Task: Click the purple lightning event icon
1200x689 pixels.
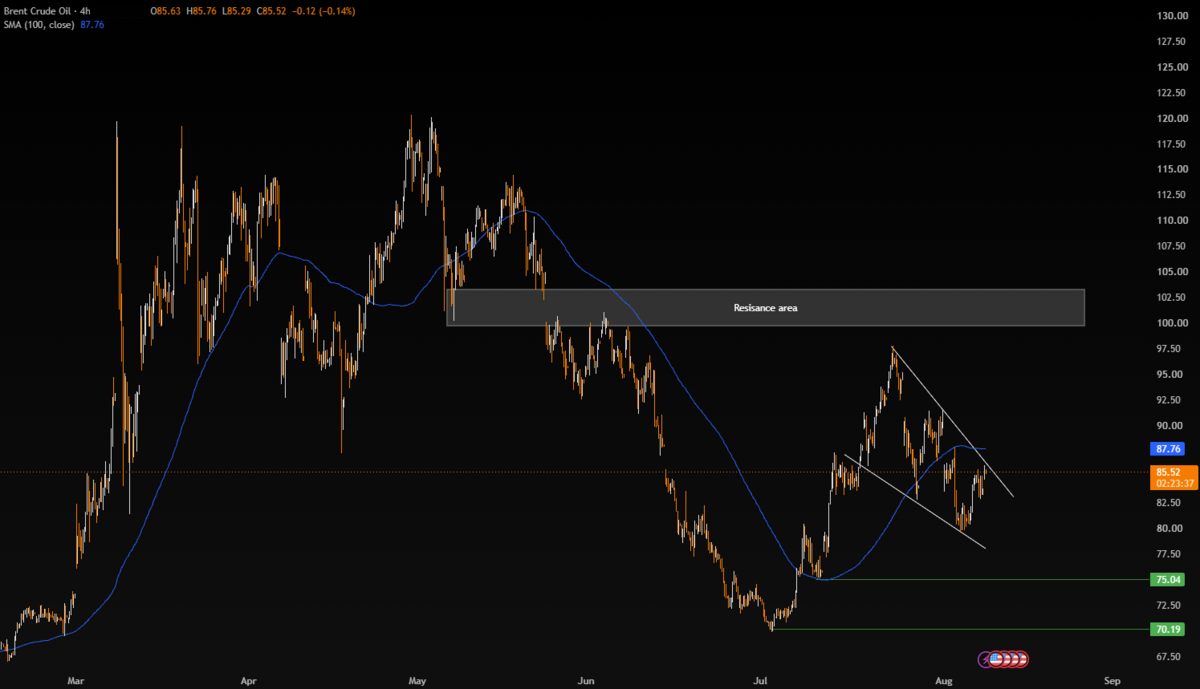Action: [x=984, y=659]
